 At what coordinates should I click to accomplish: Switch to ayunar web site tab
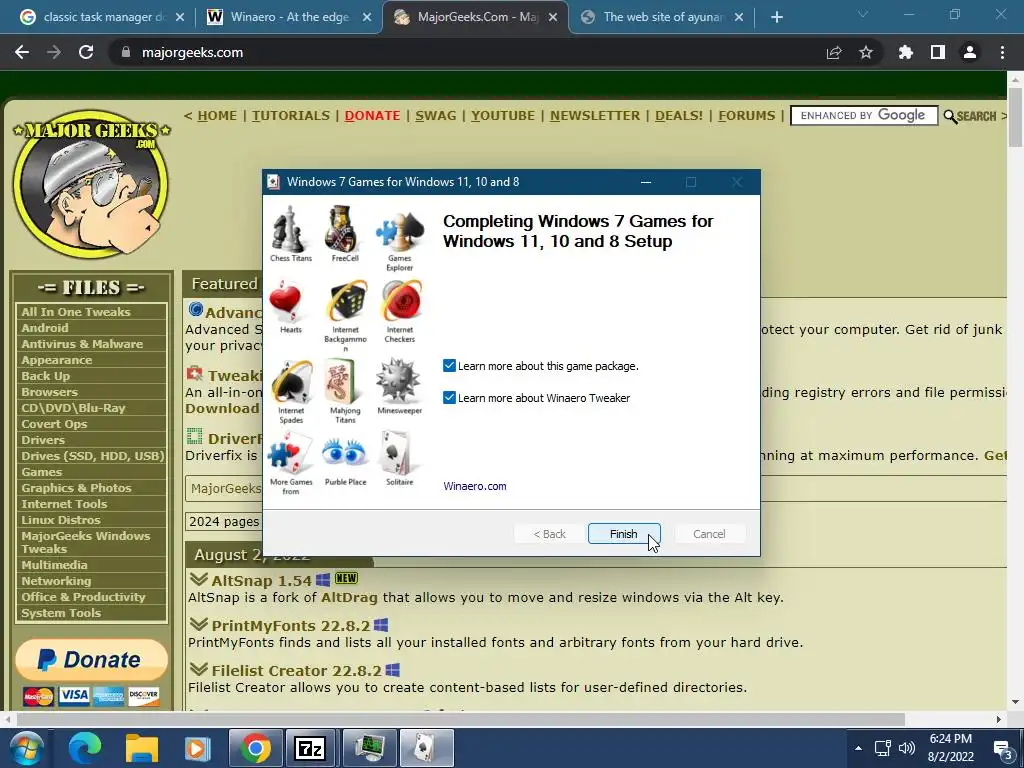(x=662, y=17)
